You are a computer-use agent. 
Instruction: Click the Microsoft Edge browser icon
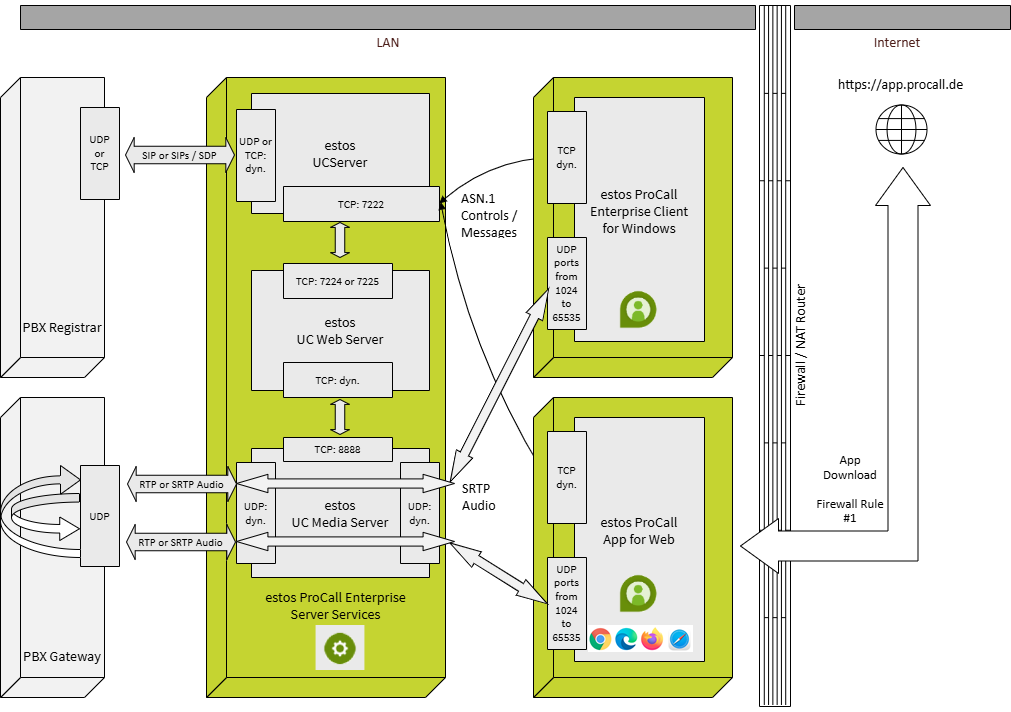click(627, 639)
